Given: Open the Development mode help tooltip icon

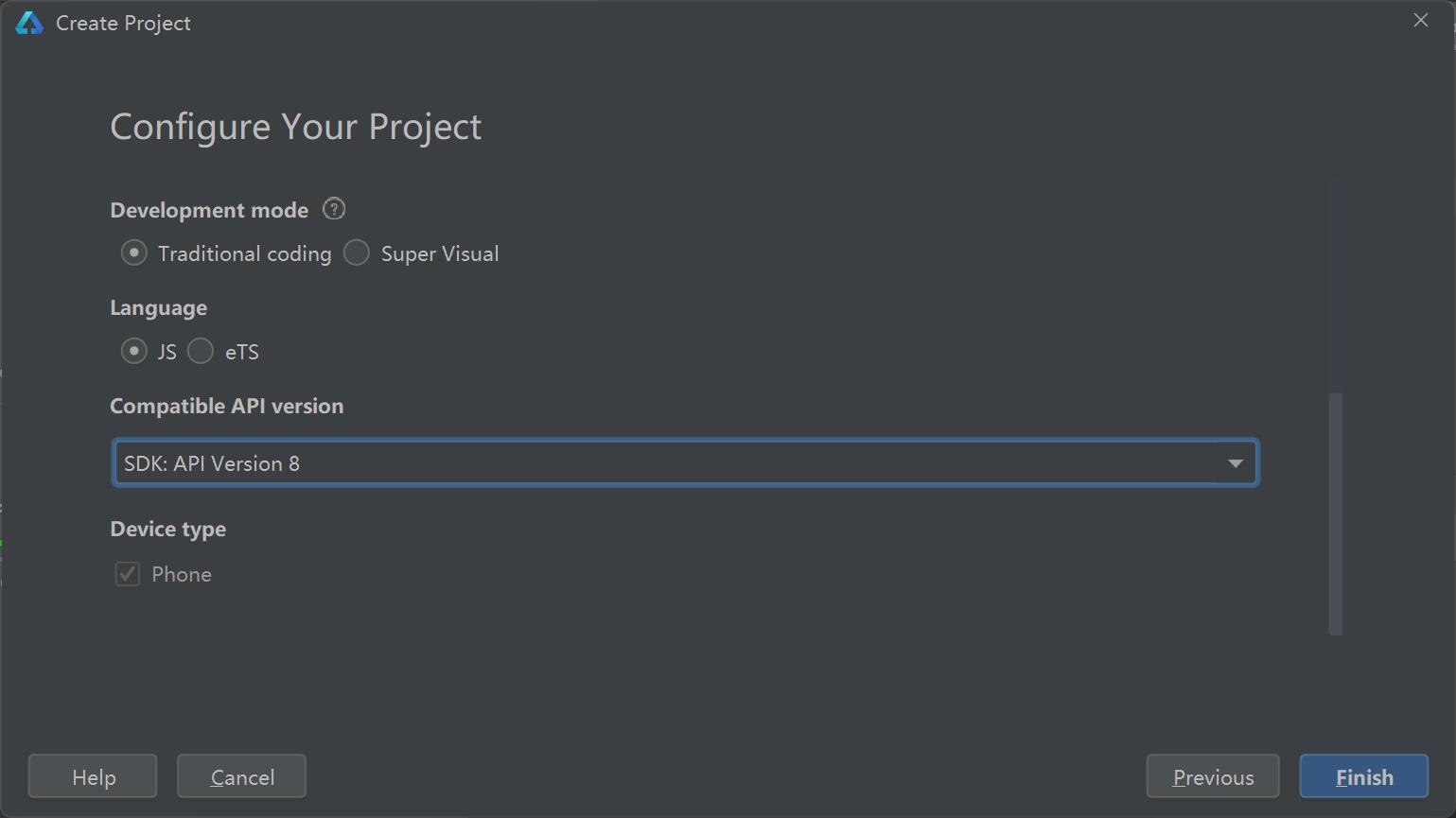Looking at the screenshot, I should tap(334, 209).
